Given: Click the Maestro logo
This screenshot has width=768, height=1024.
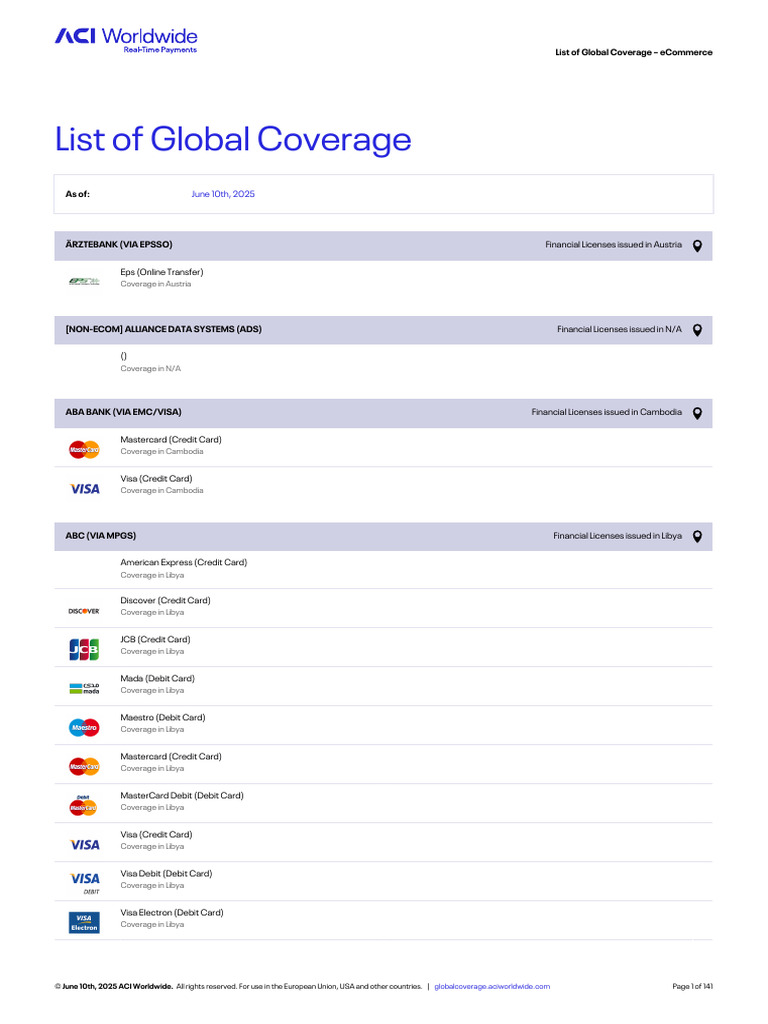Looking at the screenshot, I should tap(84, 728).
